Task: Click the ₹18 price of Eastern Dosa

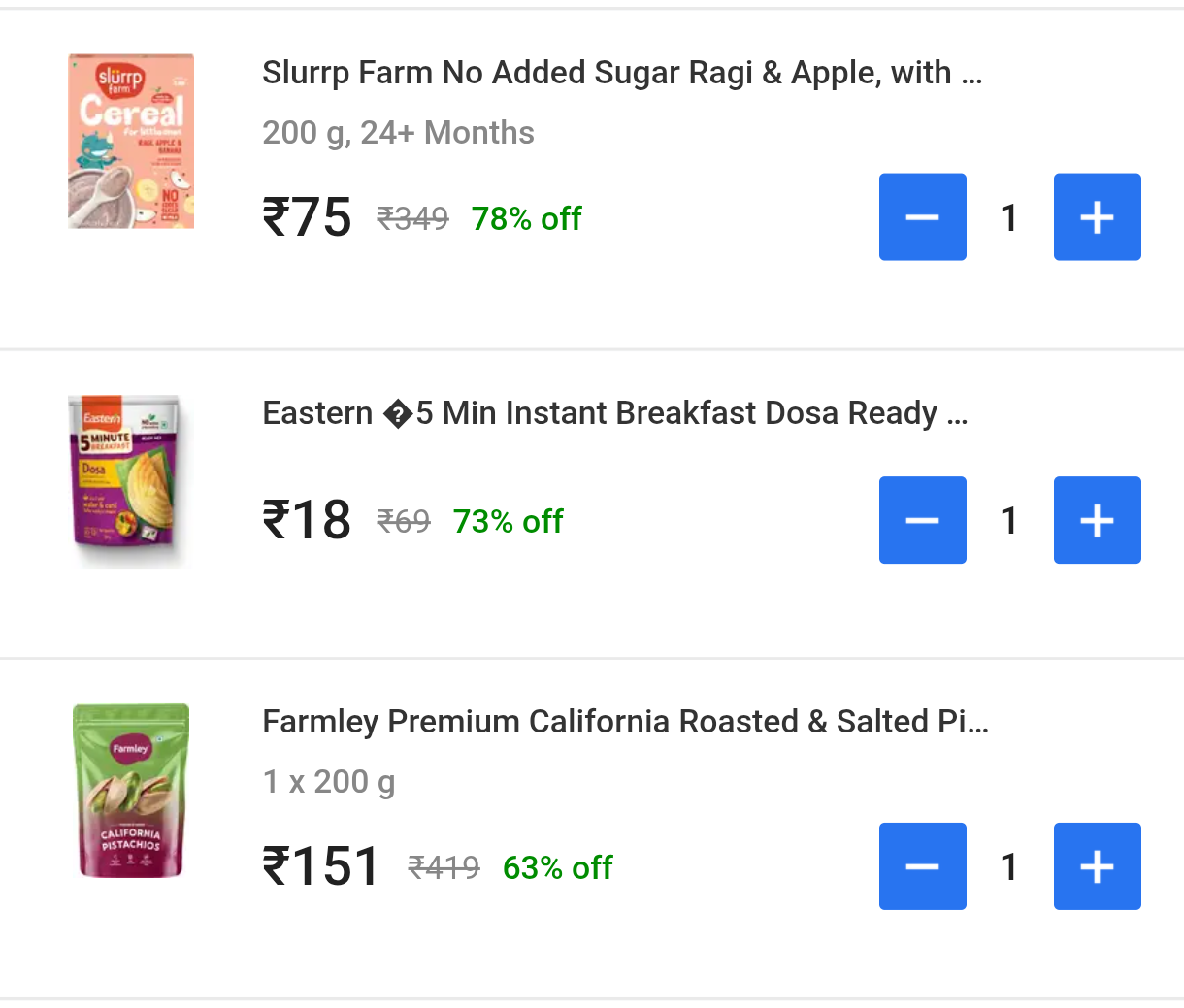Action: 307,520
